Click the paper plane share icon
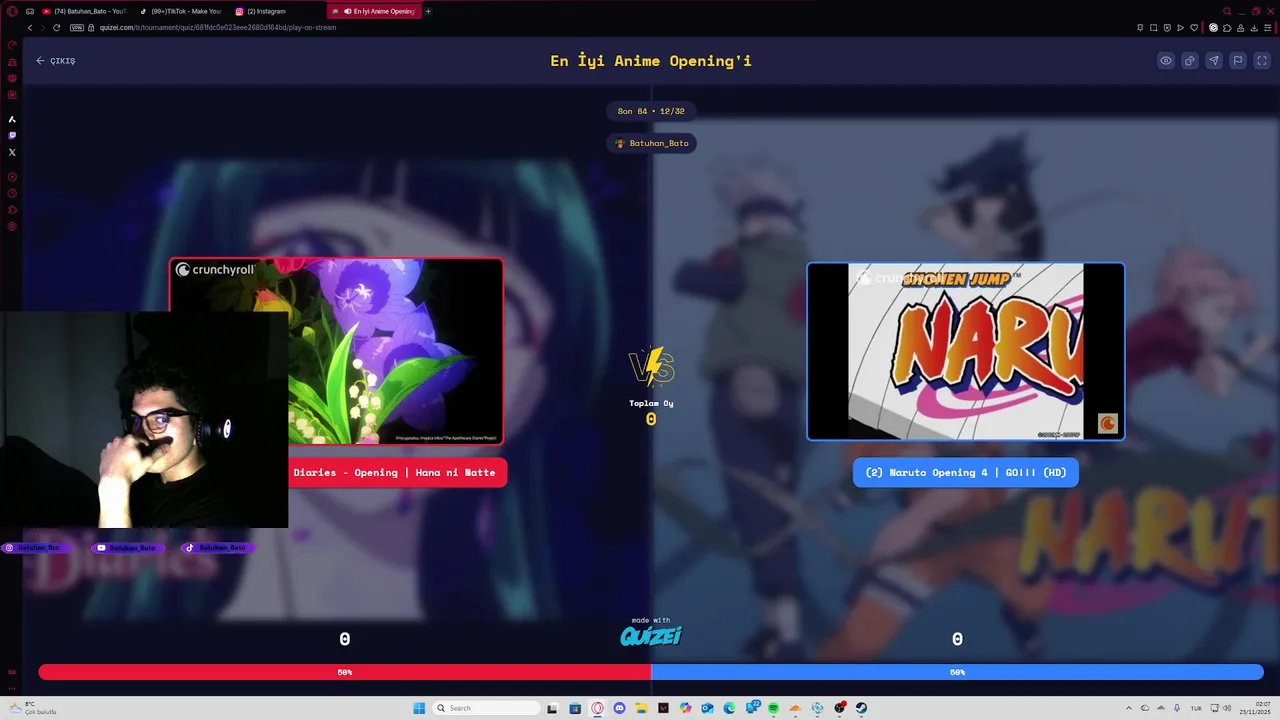 click(1214, 60)
